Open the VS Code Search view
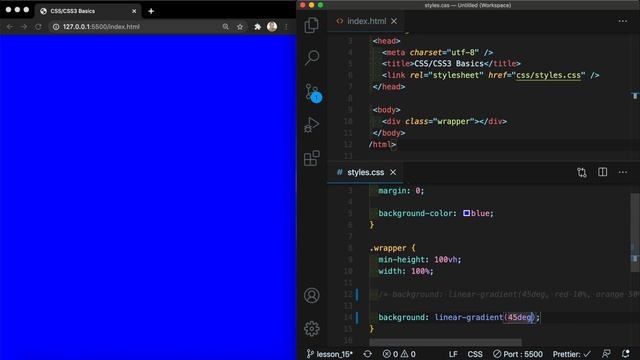This screenshot has width=640, height=360. (312, 57)
